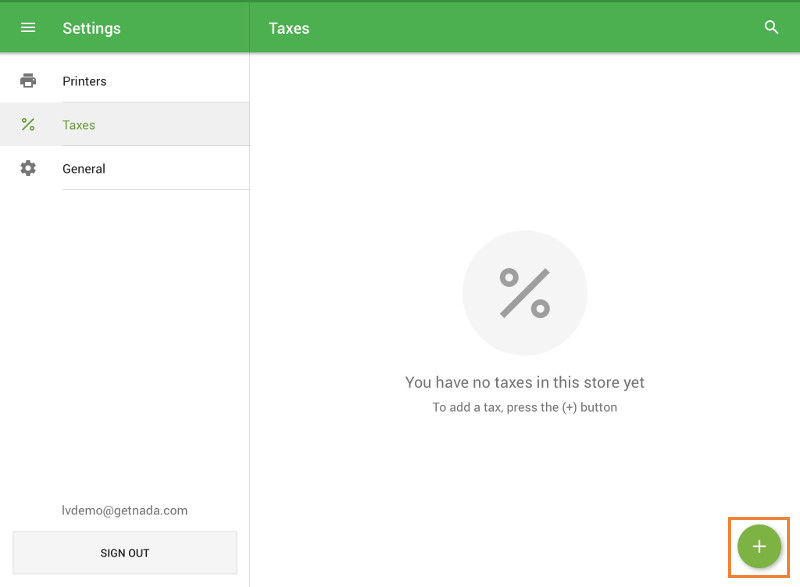
Task: Click the green header bar above the sidebar
Action: (125, 27)
